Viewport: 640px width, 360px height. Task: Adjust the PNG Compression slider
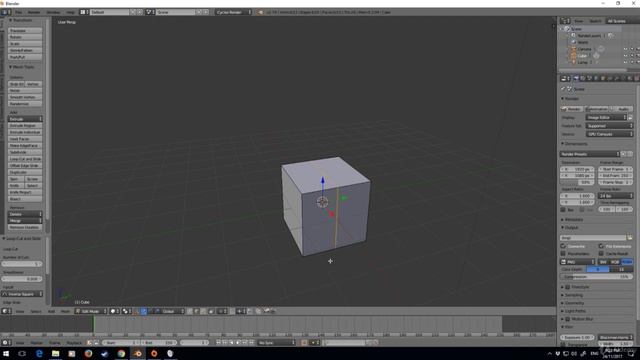pyautogui.click(x=596, y=277)
